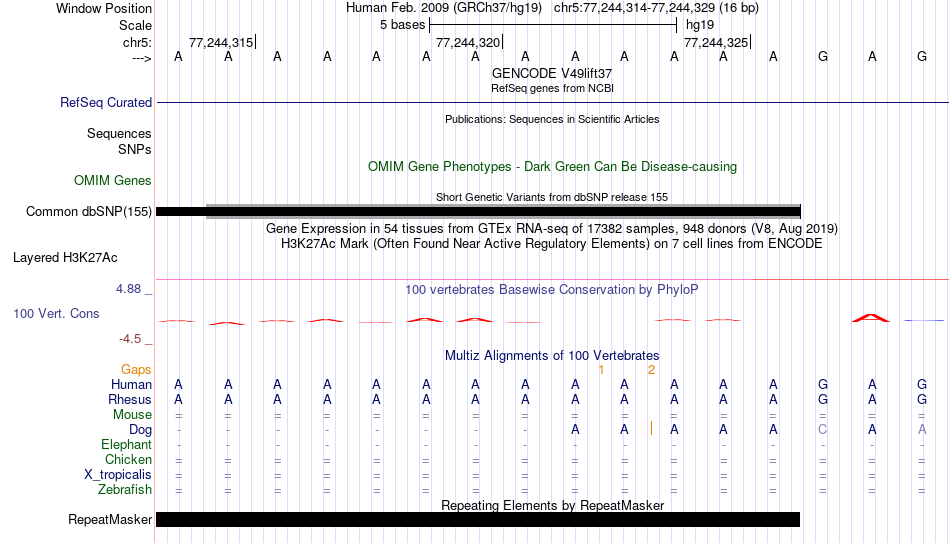Open the OMIM Genes track label
The width and height of the screenshot is (950, 543).
(x=112, y=181)
